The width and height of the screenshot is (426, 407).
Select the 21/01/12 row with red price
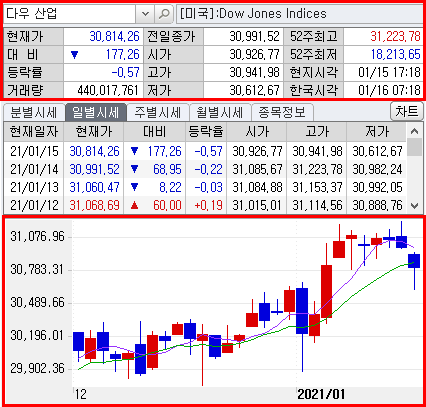click(x=205, y=205)
